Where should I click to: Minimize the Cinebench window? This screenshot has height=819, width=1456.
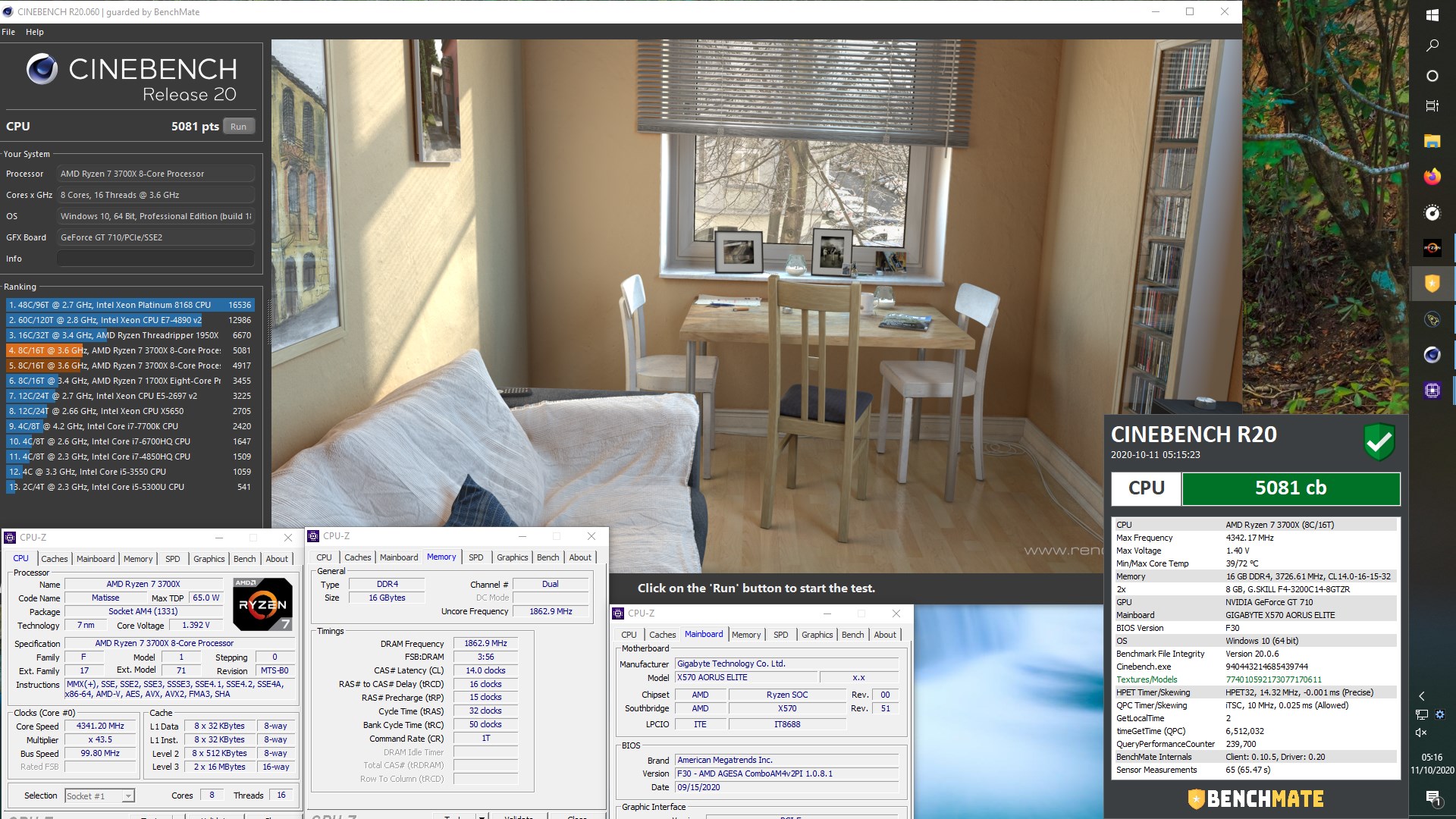1156,11
